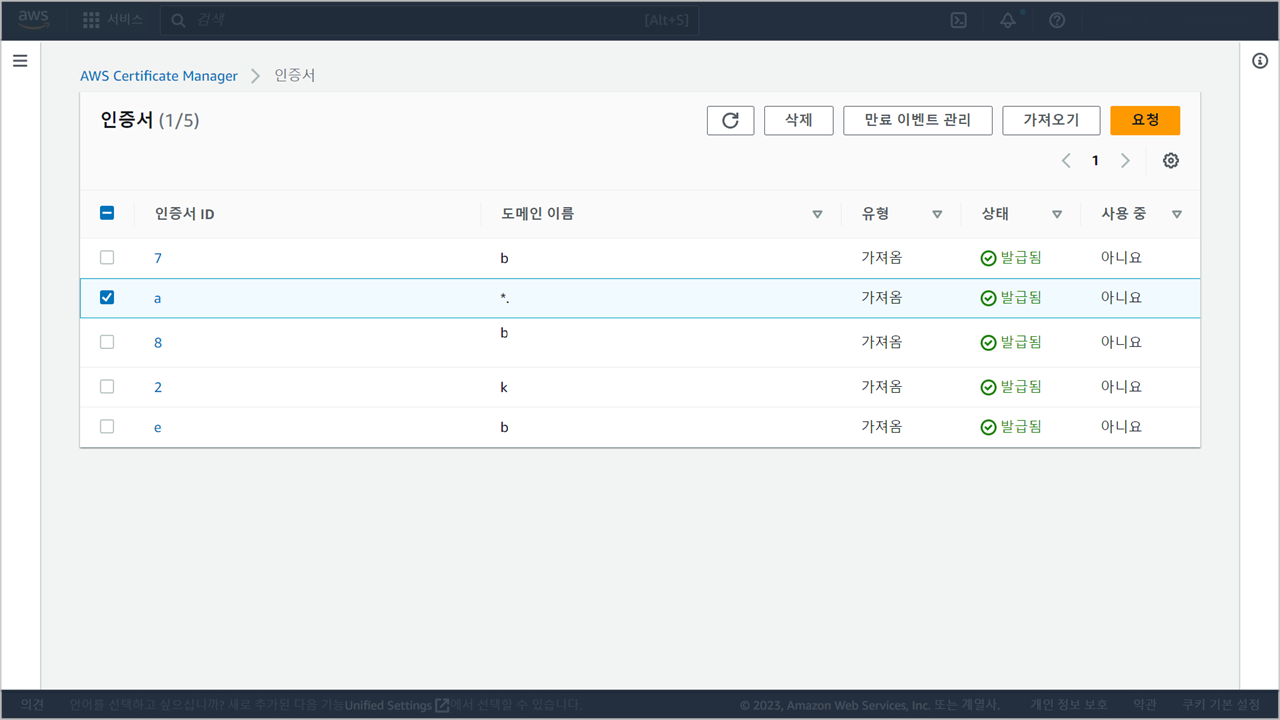Click page number 1
The height and width of the screenshot is (720, 1280).
(1095, 160)
